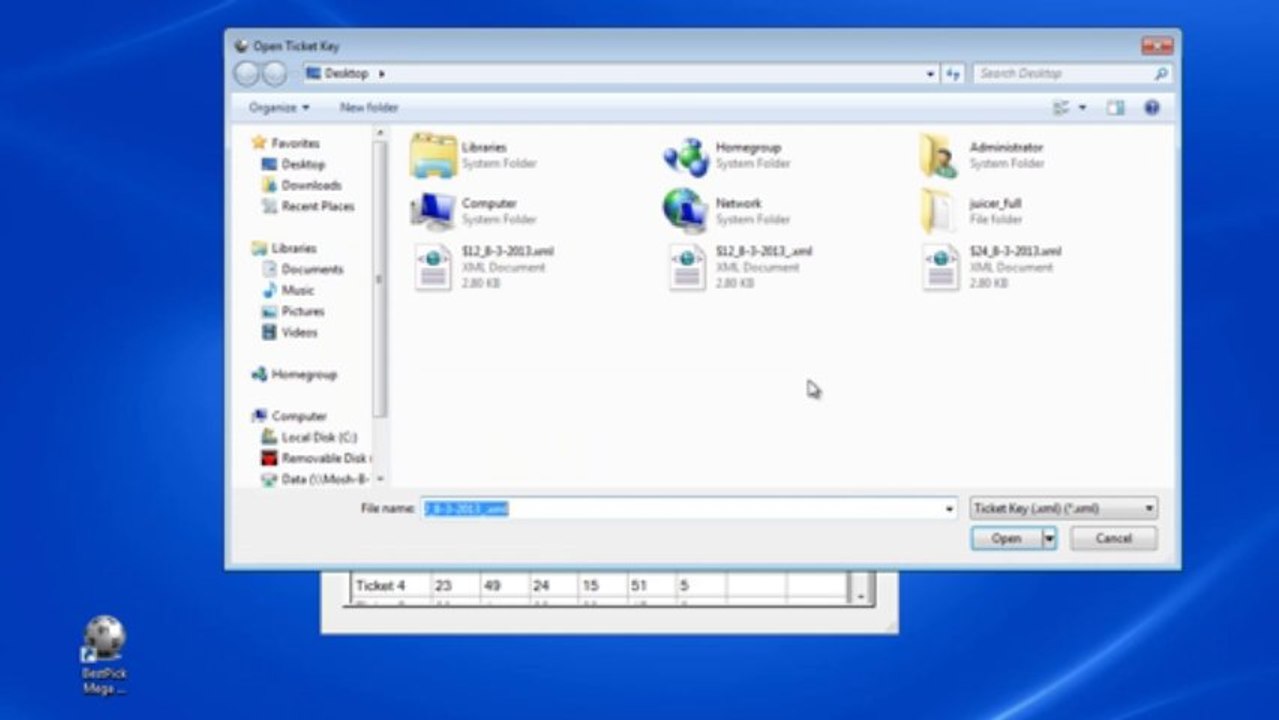Expand the address bar history dropdown
Screen dimensions: 1279x720
(930, 74)
